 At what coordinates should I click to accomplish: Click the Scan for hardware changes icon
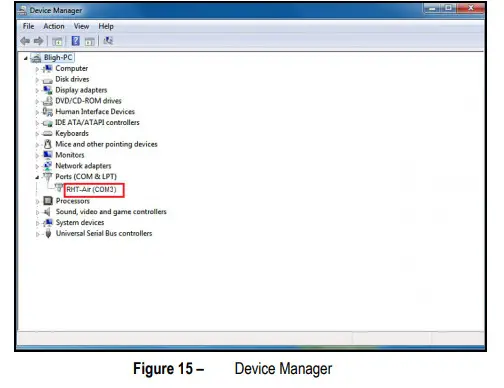108,41
